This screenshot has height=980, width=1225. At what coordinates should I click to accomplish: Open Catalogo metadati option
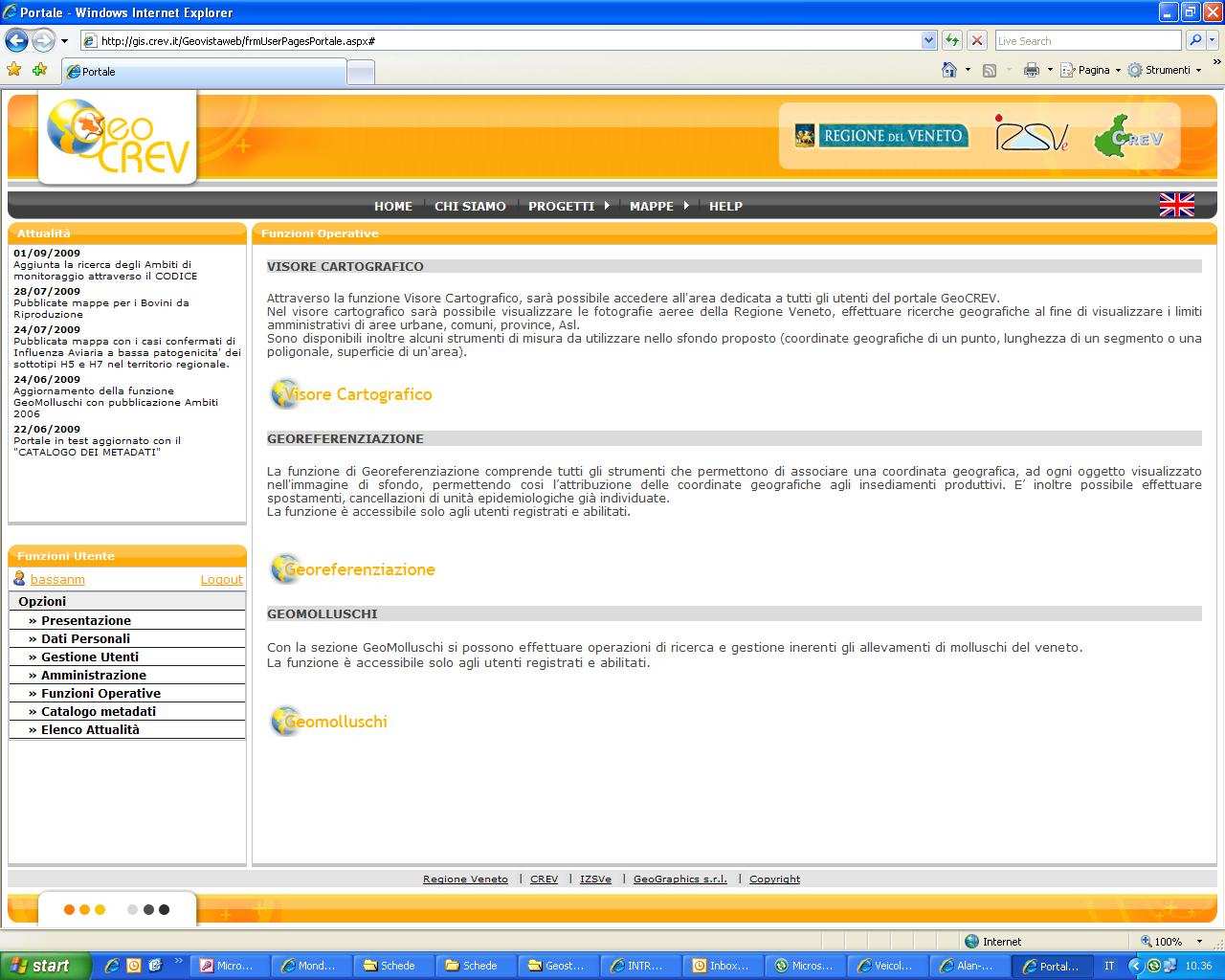click(127, 711)
